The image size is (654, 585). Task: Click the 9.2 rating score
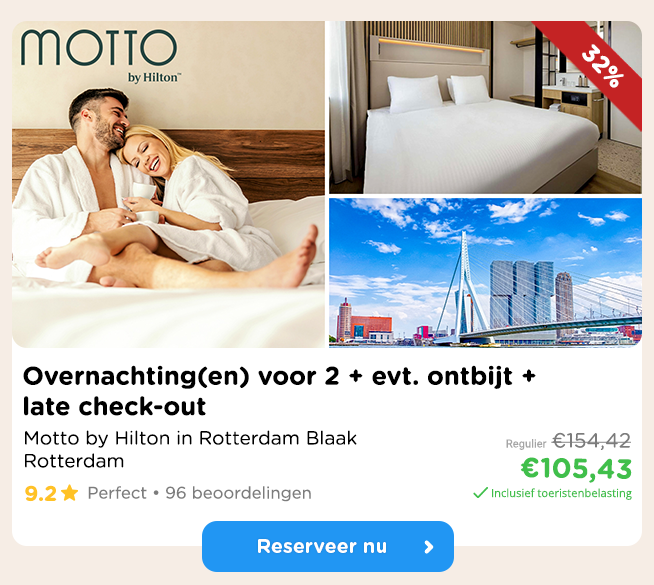tap(40, 494)
